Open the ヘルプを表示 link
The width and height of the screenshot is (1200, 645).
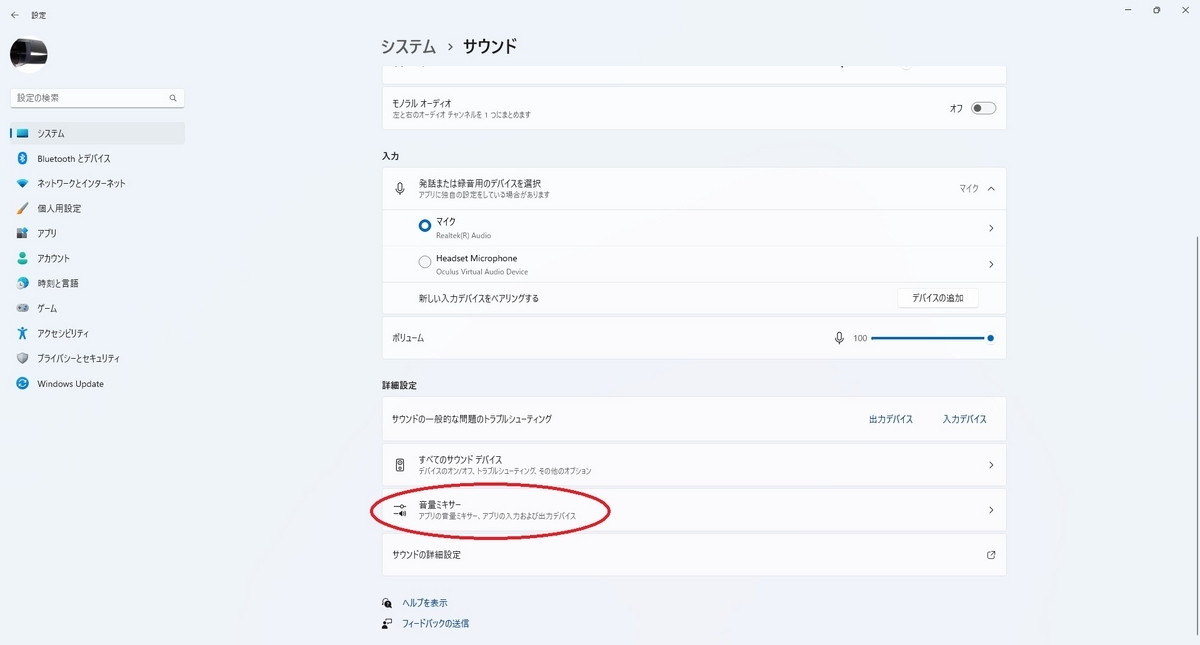coord(425,603)
